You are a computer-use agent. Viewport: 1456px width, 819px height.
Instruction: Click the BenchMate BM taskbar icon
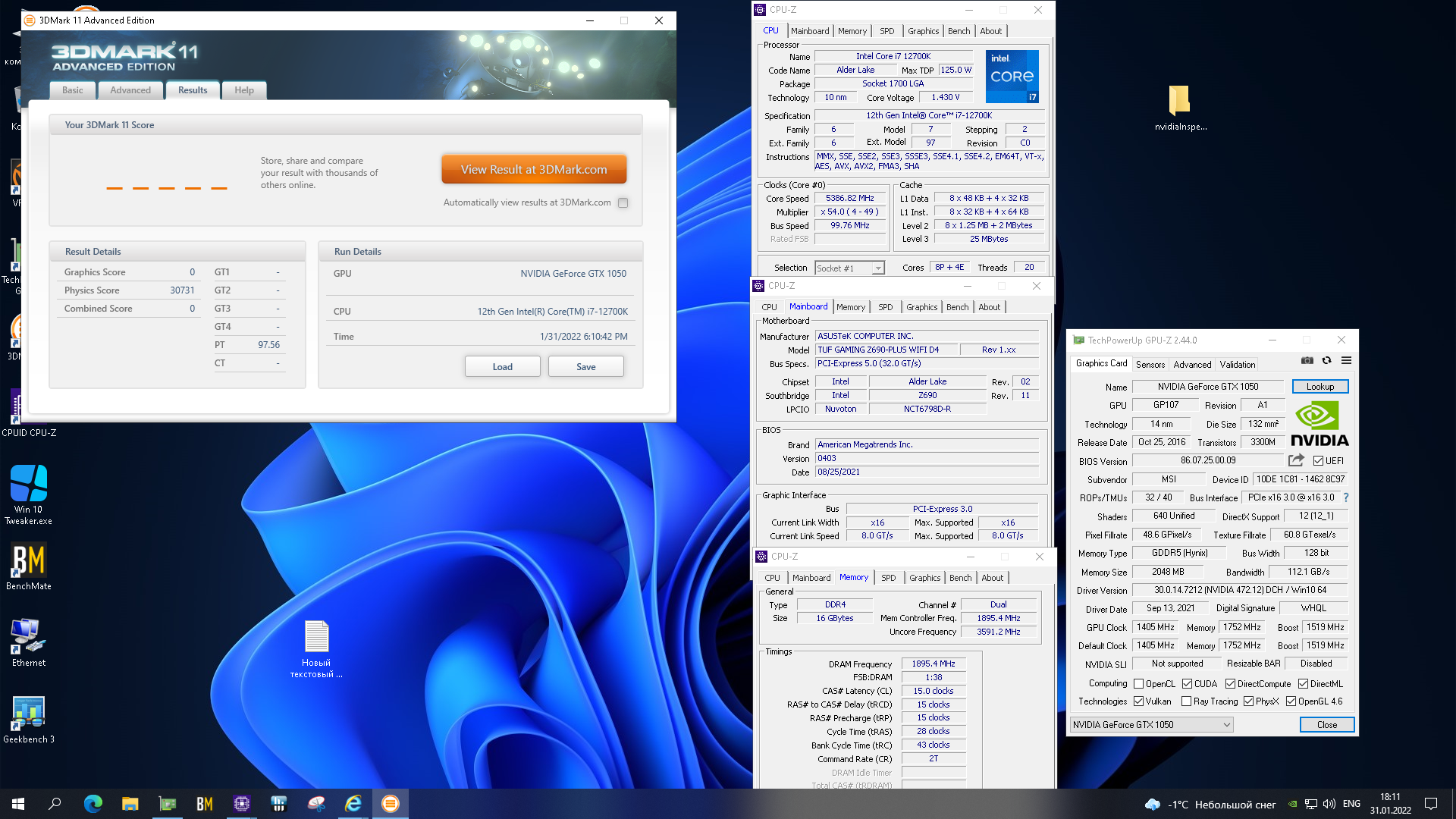coord(204,804)
